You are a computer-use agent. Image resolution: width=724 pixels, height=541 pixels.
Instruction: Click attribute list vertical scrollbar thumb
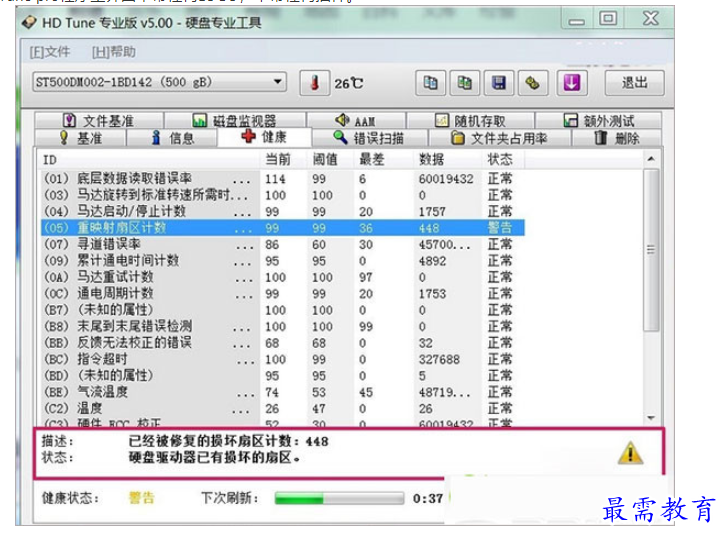point(651,250)
